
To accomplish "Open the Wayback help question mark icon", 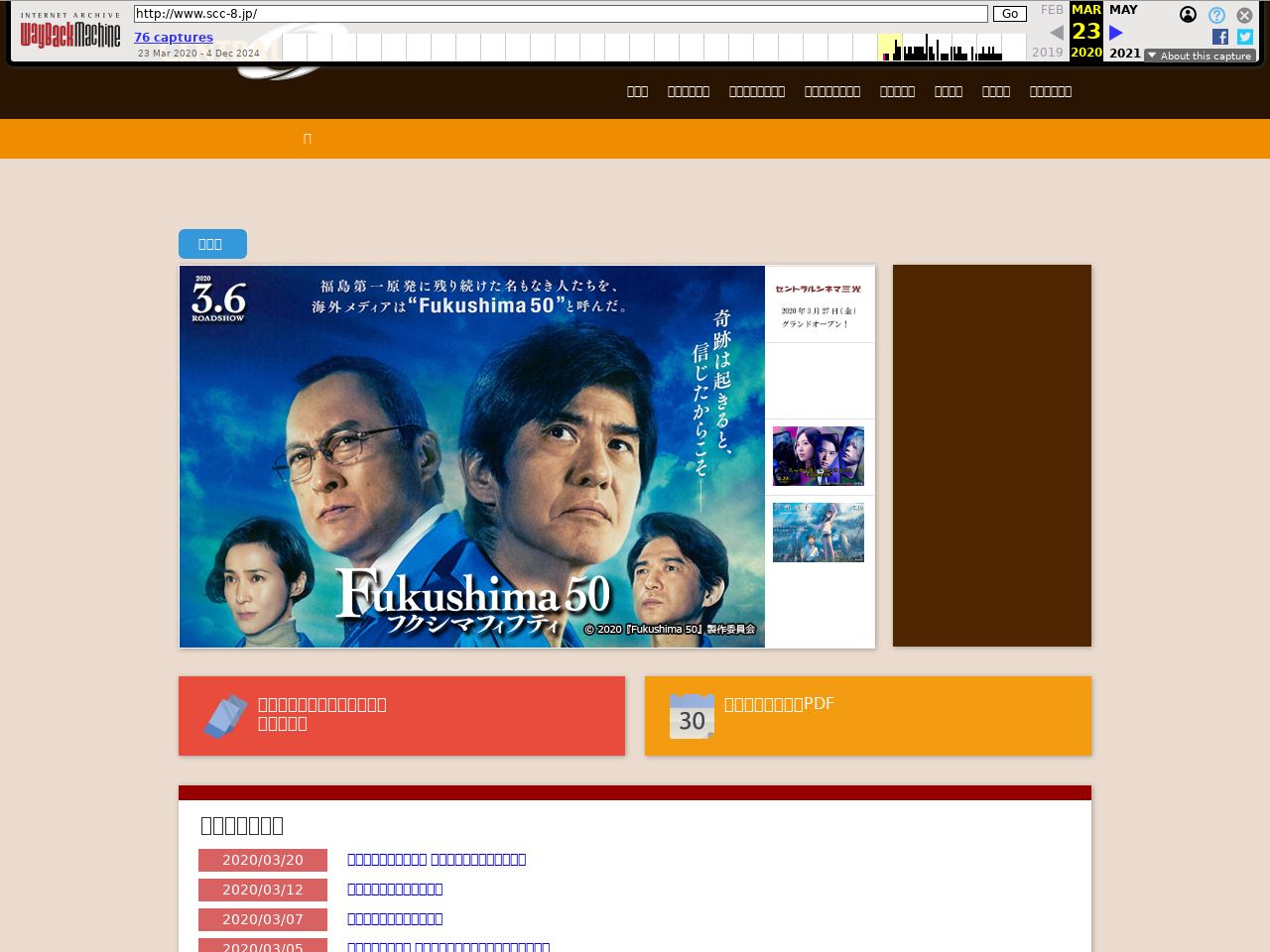I will pyautogui.click(x=1216, y=15).
